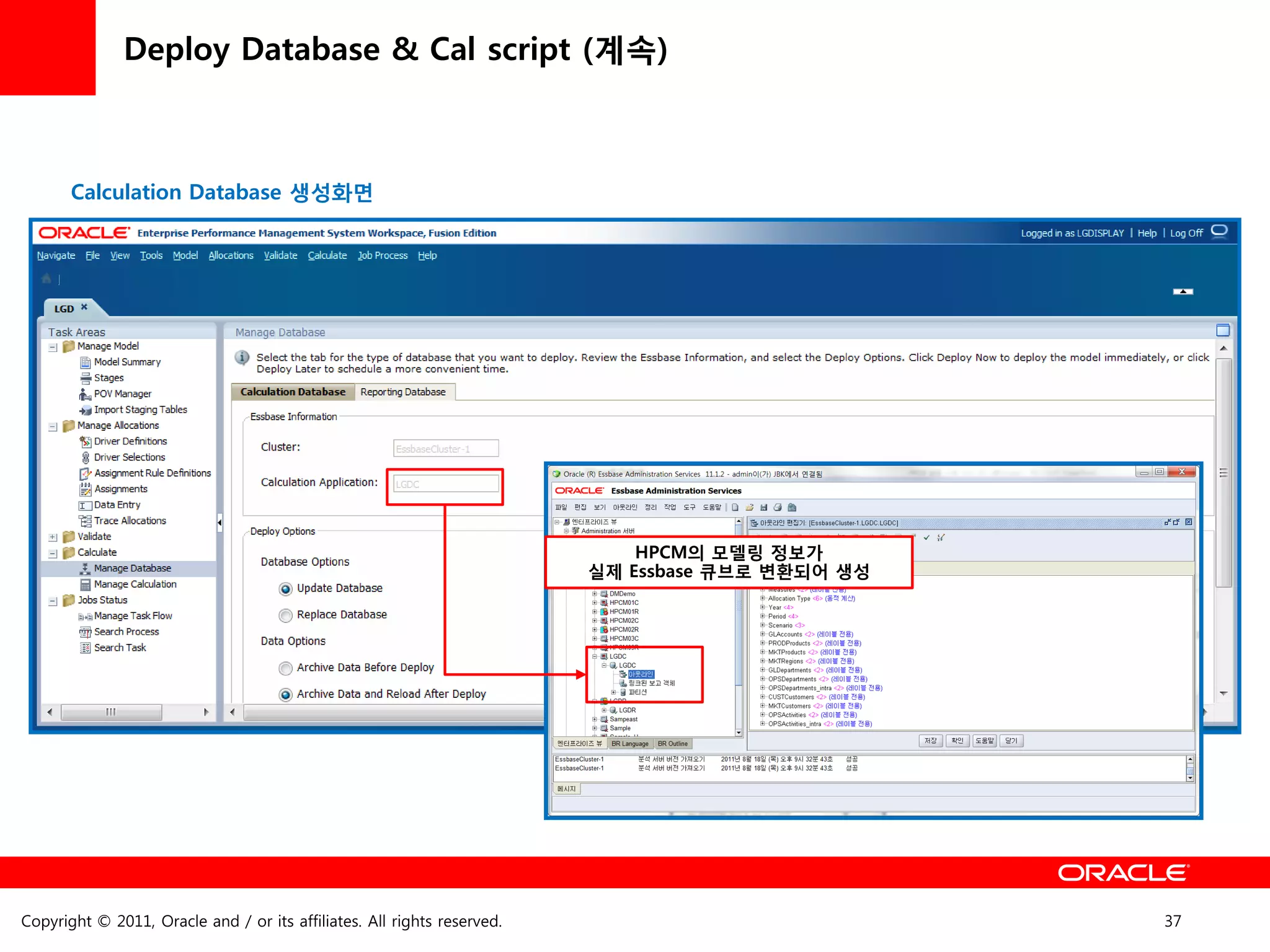Open the 아웃라인 menu in Essbase
The width and height of the screenshot is (1270, 952).
click(x=625, y=507)
